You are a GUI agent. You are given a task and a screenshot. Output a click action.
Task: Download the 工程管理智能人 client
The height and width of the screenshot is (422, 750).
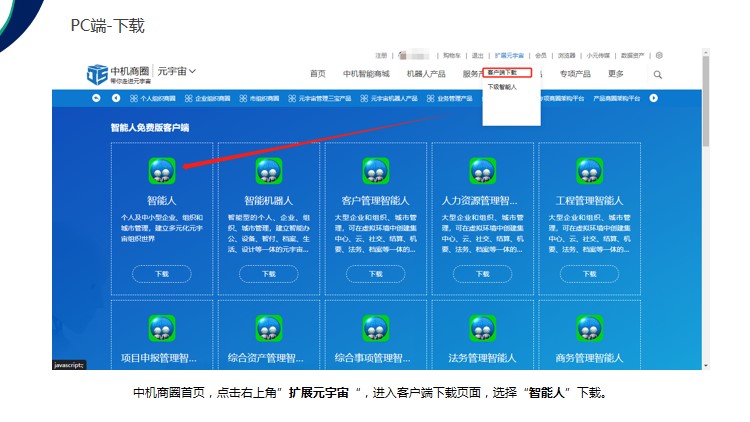[x=589, y=274]
